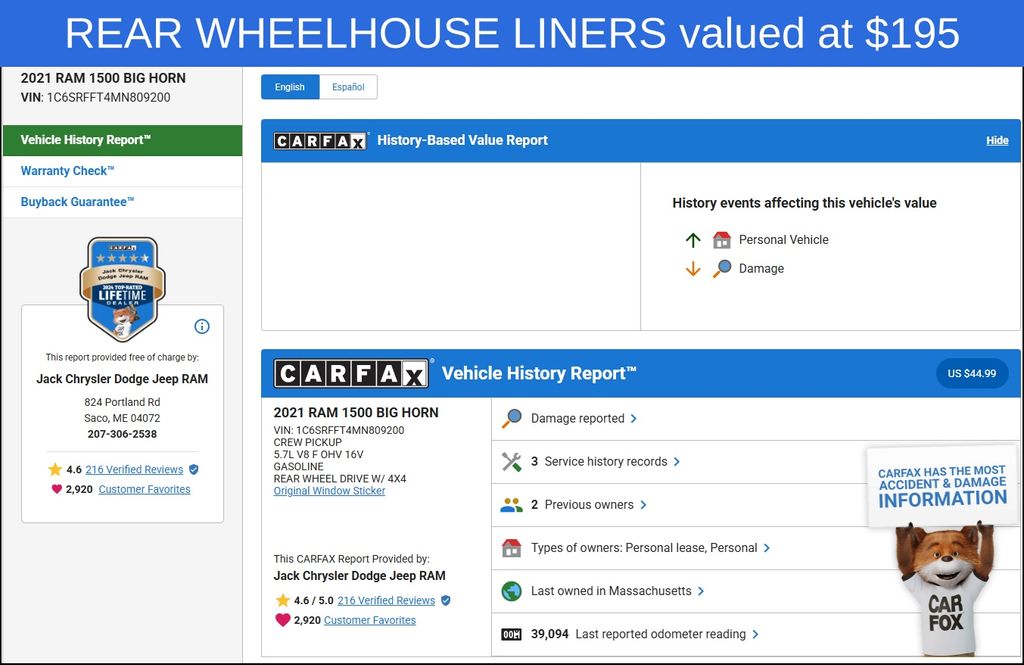Click the people icon for previous owners

click(511, 505)
